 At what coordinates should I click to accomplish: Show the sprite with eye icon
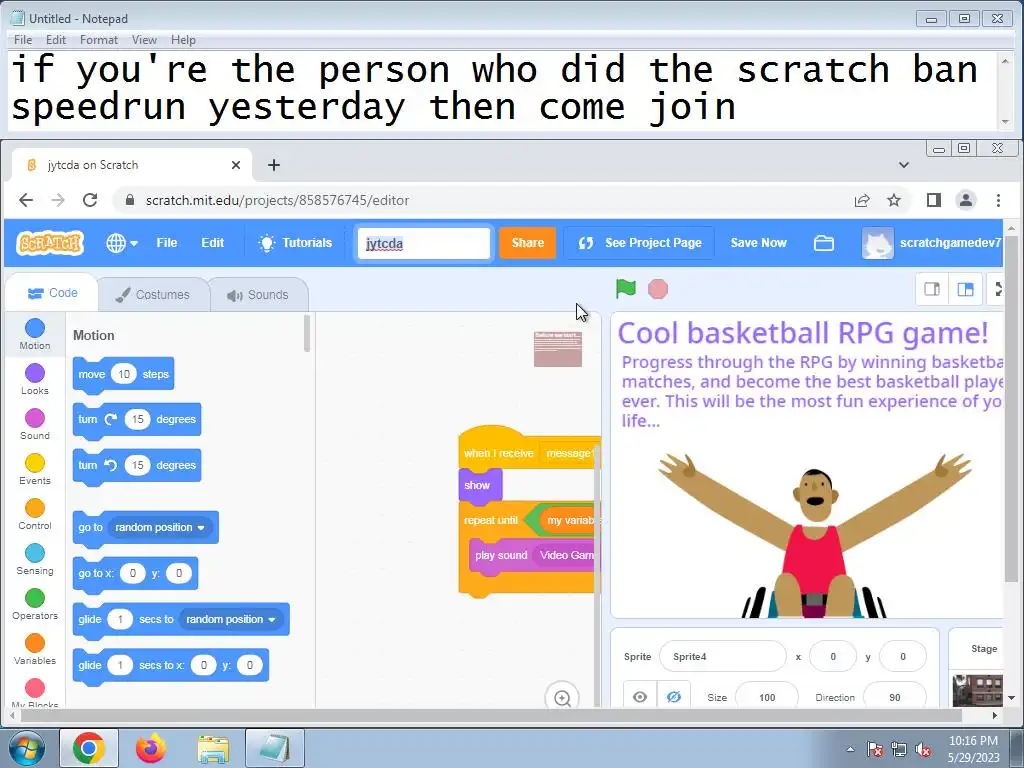[x=640, y=697]
